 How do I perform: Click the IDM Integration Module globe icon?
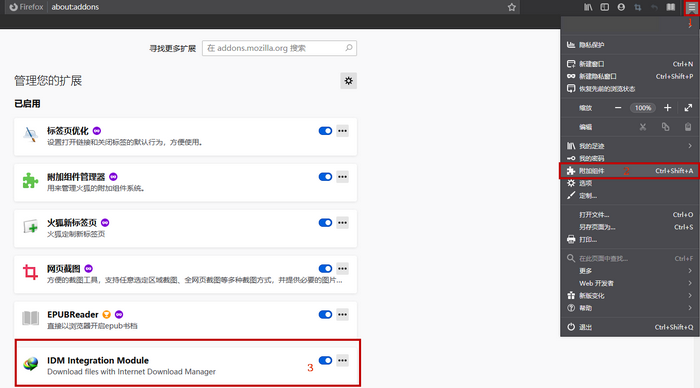point(30,364)
